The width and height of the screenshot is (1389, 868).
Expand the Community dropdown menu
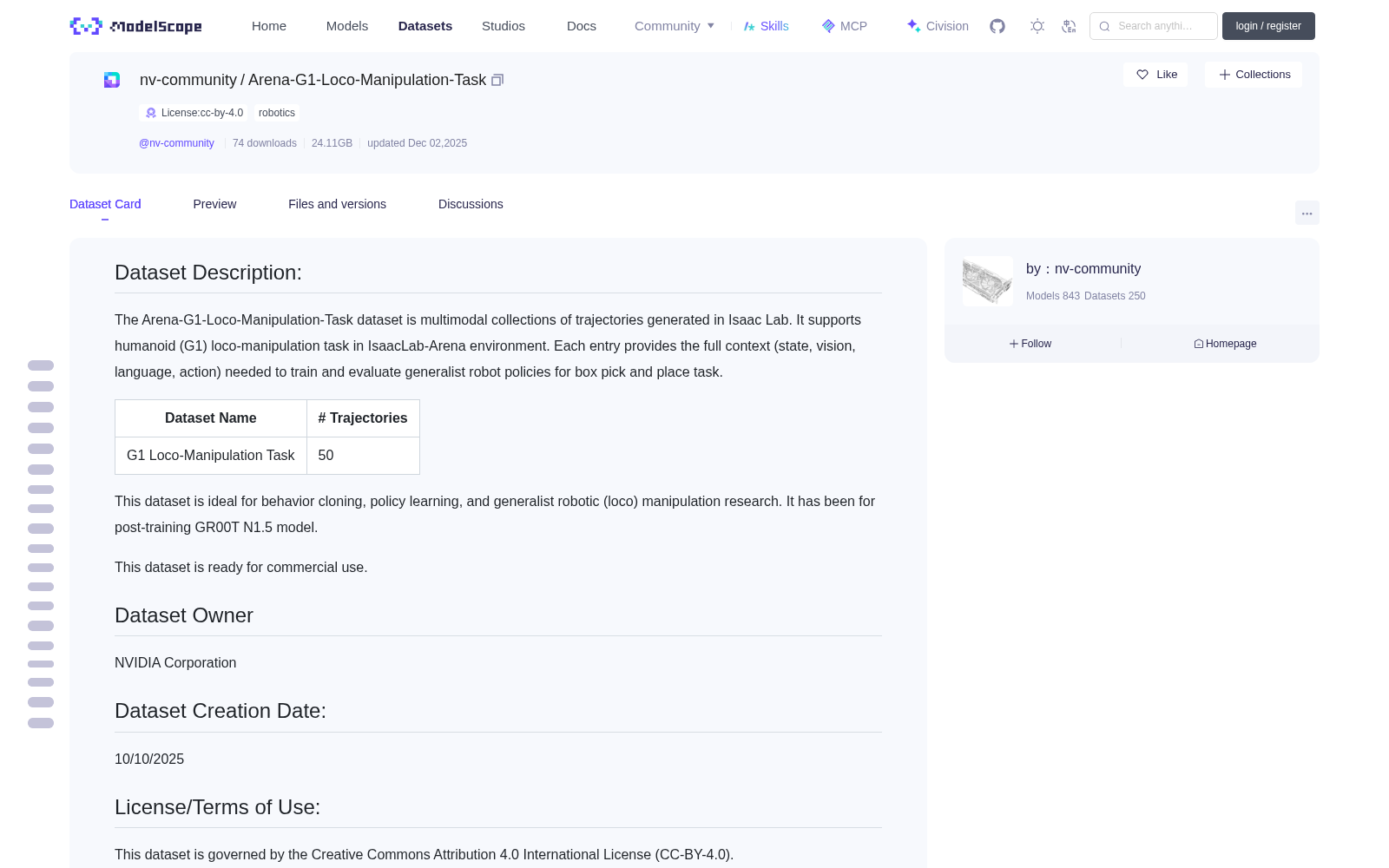tap(675, 26)
